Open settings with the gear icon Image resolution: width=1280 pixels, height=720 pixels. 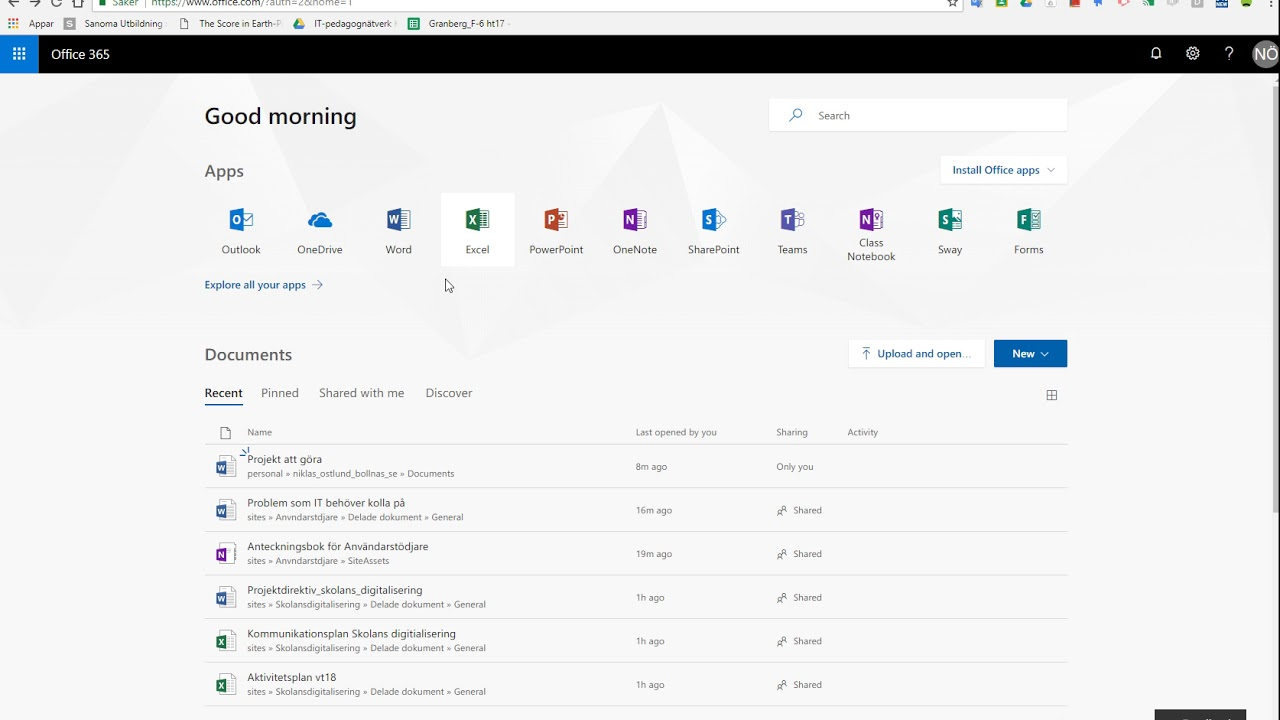pyautogui.click(x=1193, y=54)
